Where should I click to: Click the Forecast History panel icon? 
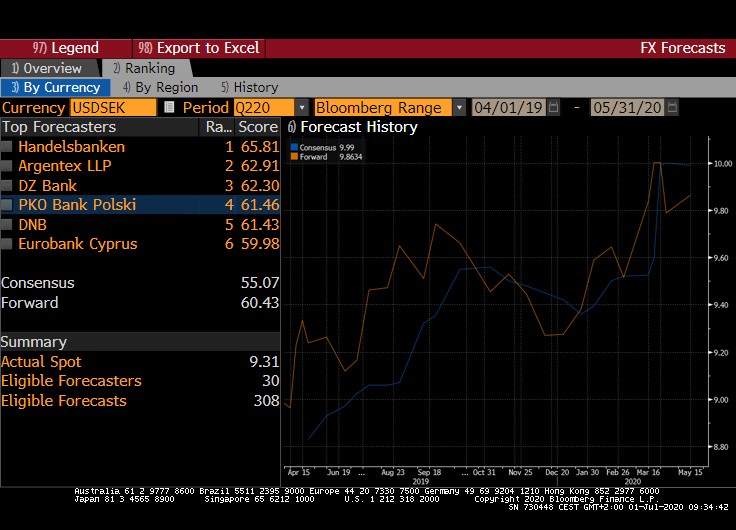click(291, 127)
